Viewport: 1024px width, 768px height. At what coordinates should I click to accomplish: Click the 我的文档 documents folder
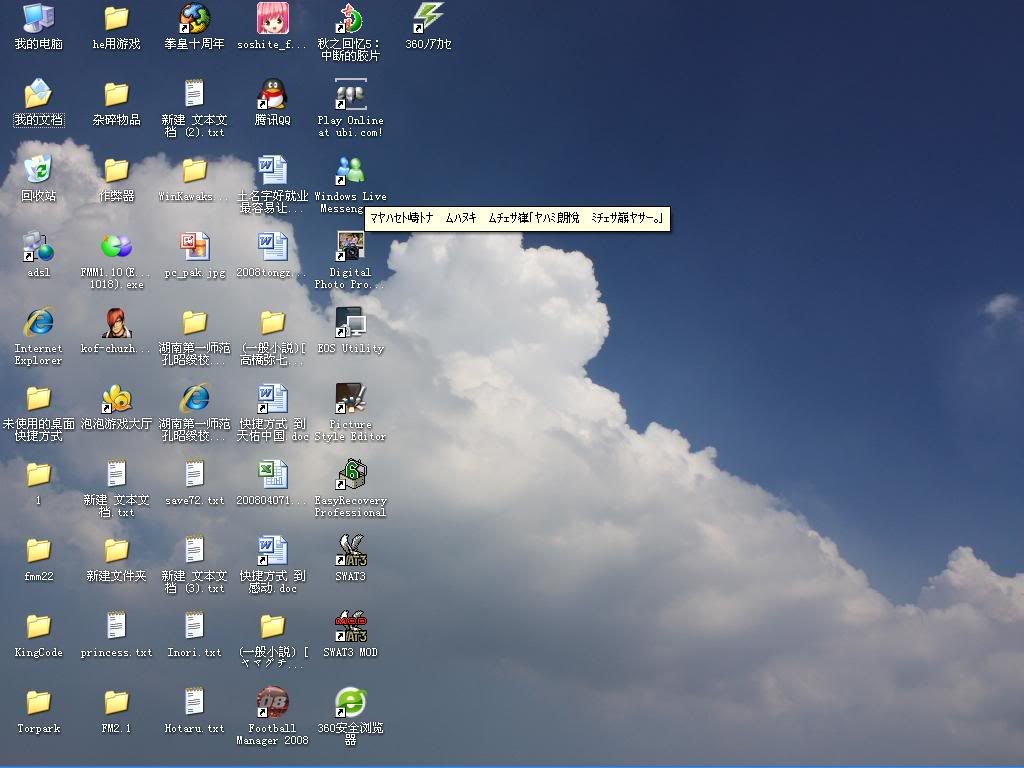click(x=38, y=95)
